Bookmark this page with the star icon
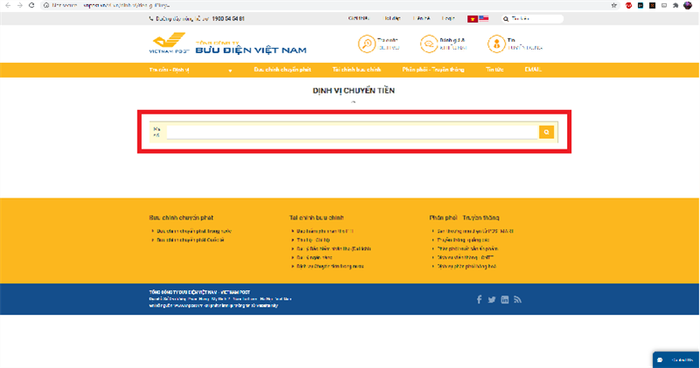 614,5
